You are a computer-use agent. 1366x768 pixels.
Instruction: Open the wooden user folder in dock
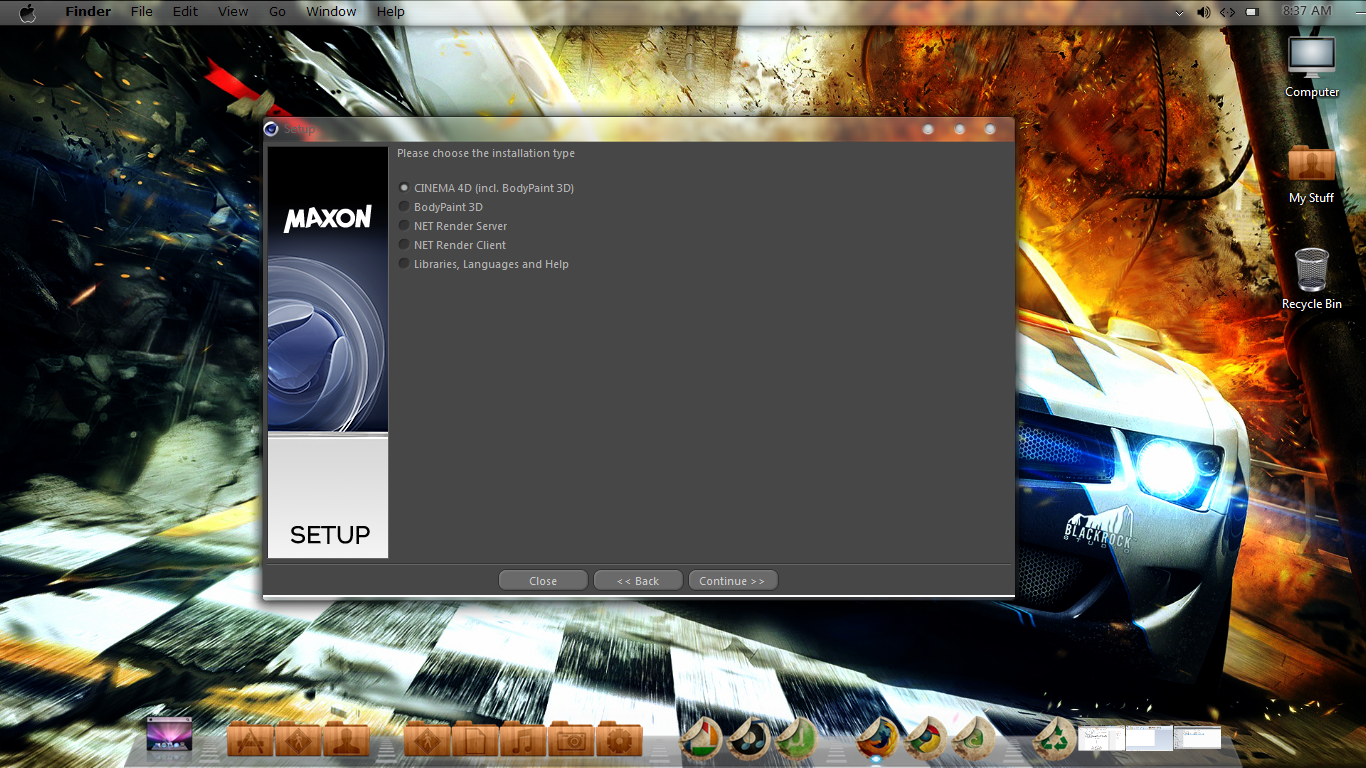346,739
